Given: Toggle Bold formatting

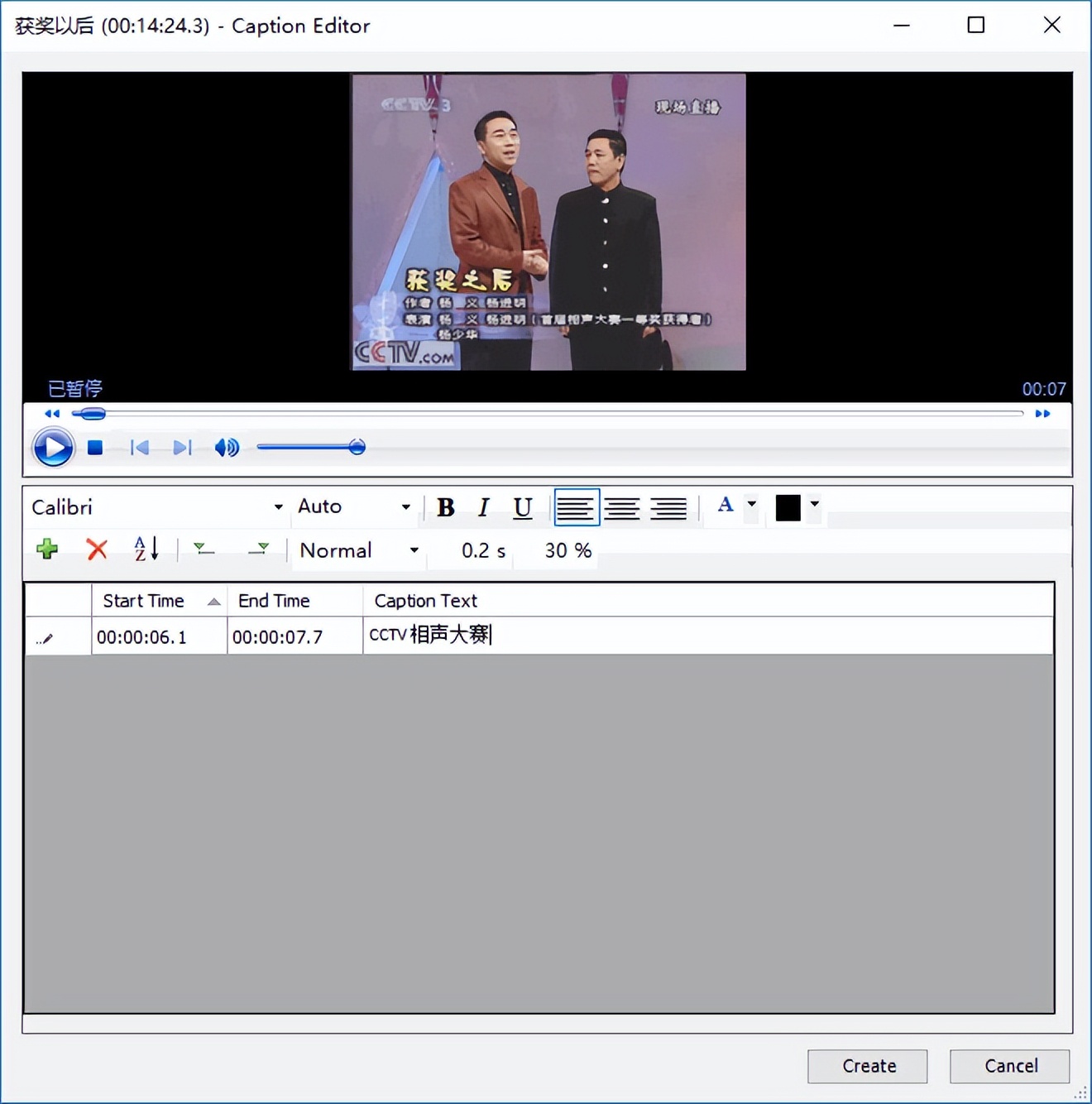Looking at the screenshot, I should point(446,507).
